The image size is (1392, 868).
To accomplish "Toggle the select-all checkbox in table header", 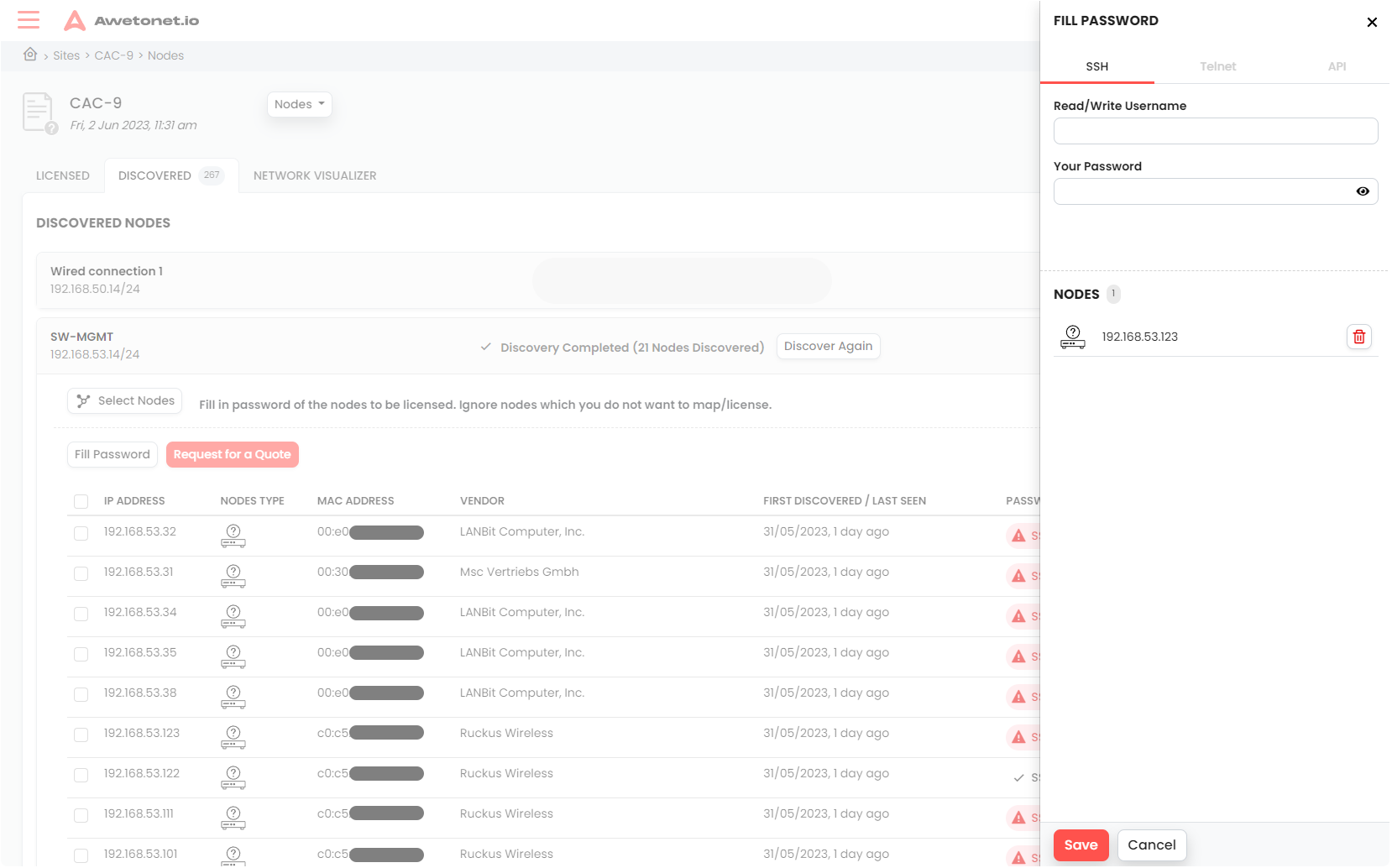I will 81,501.
